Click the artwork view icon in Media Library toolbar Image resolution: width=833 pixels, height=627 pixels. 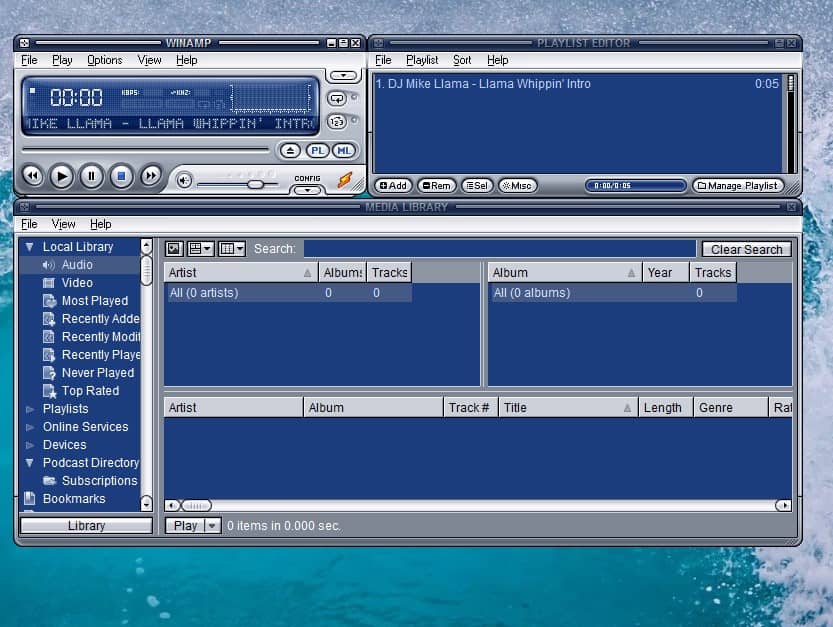173,248
